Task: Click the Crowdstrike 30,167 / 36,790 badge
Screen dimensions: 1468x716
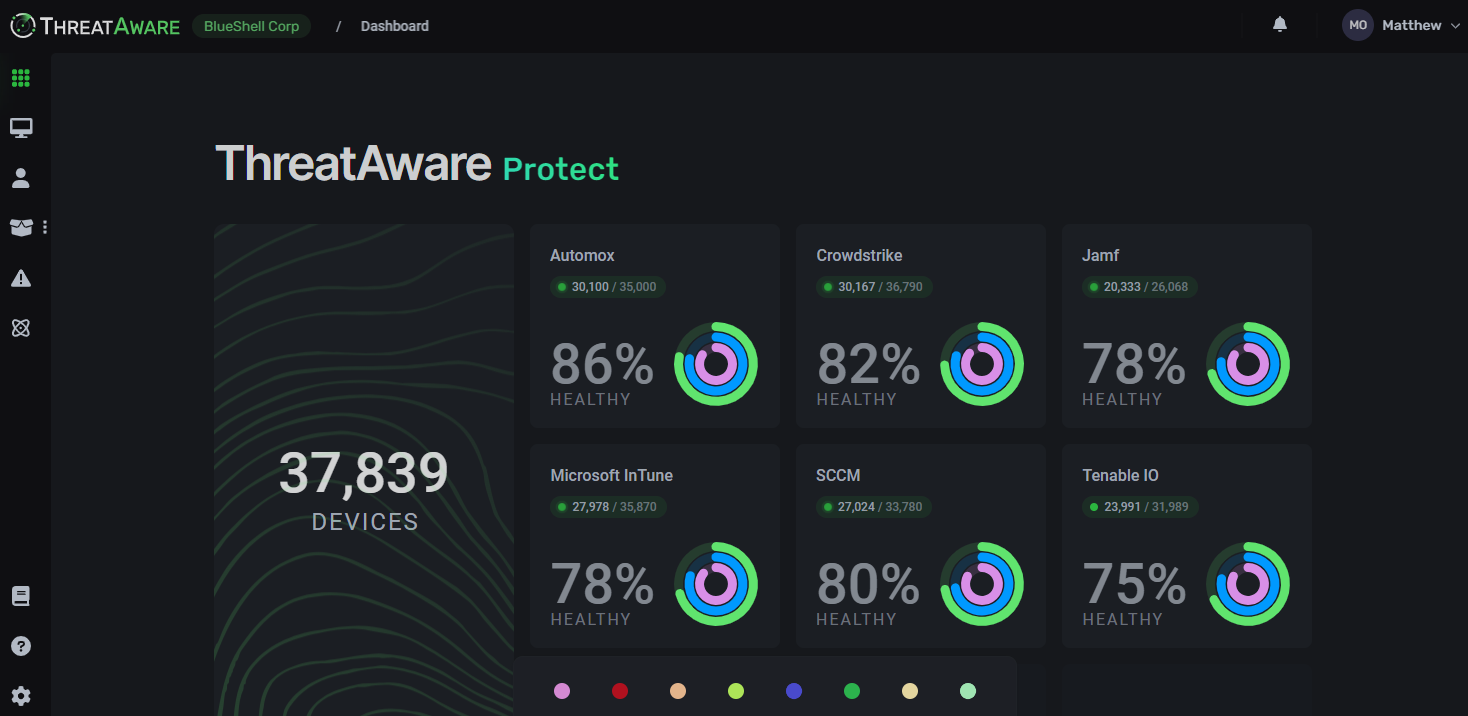Action: 874,287
